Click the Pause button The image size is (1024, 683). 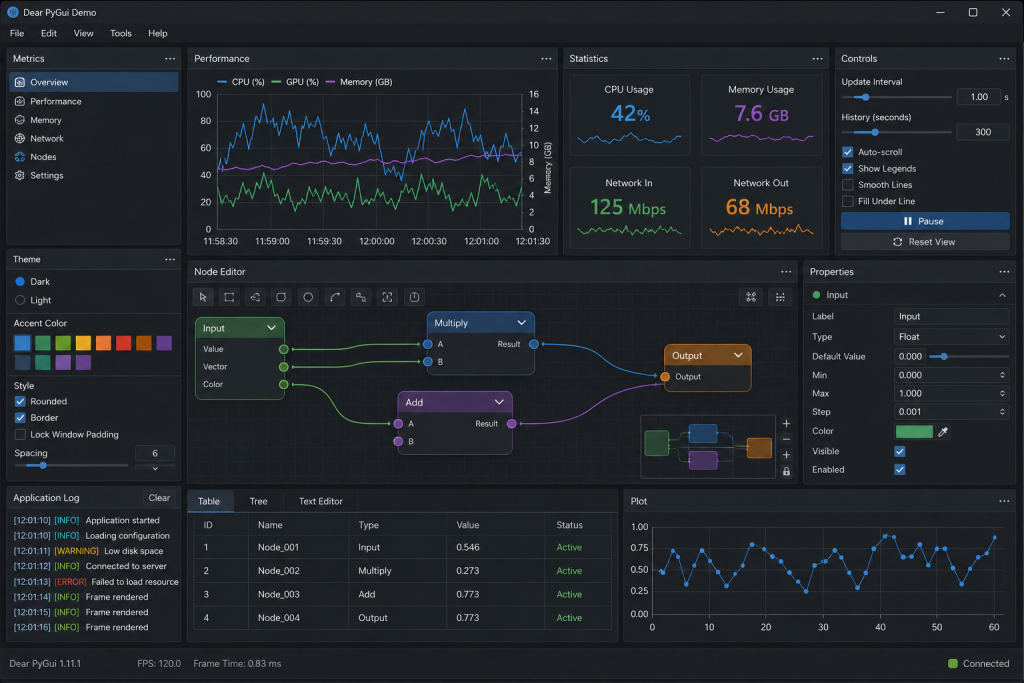(x=925, y=221)
